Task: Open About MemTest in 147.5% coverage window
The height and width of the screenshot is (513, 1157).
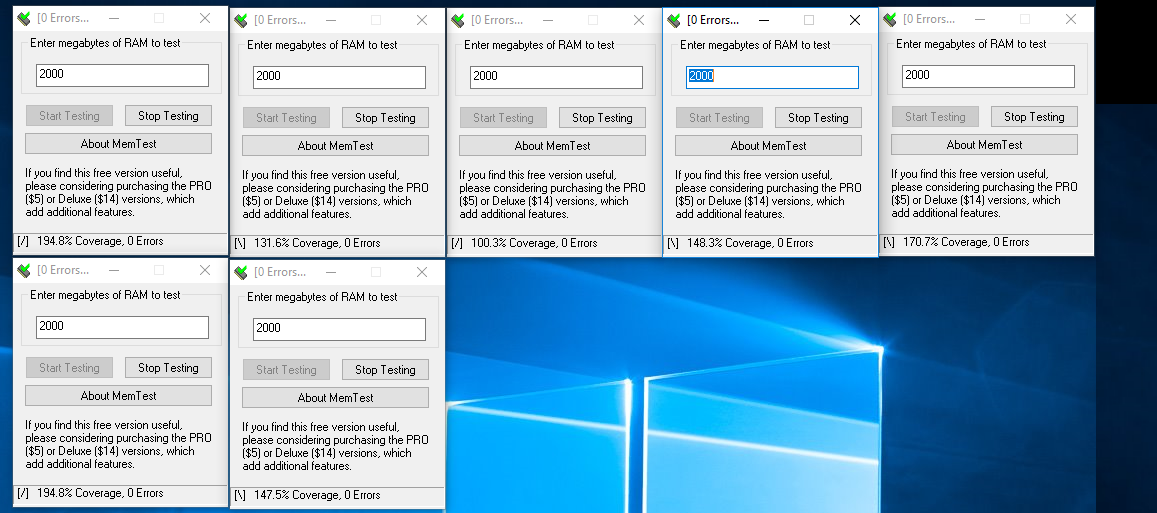Action: click(336, 398)
